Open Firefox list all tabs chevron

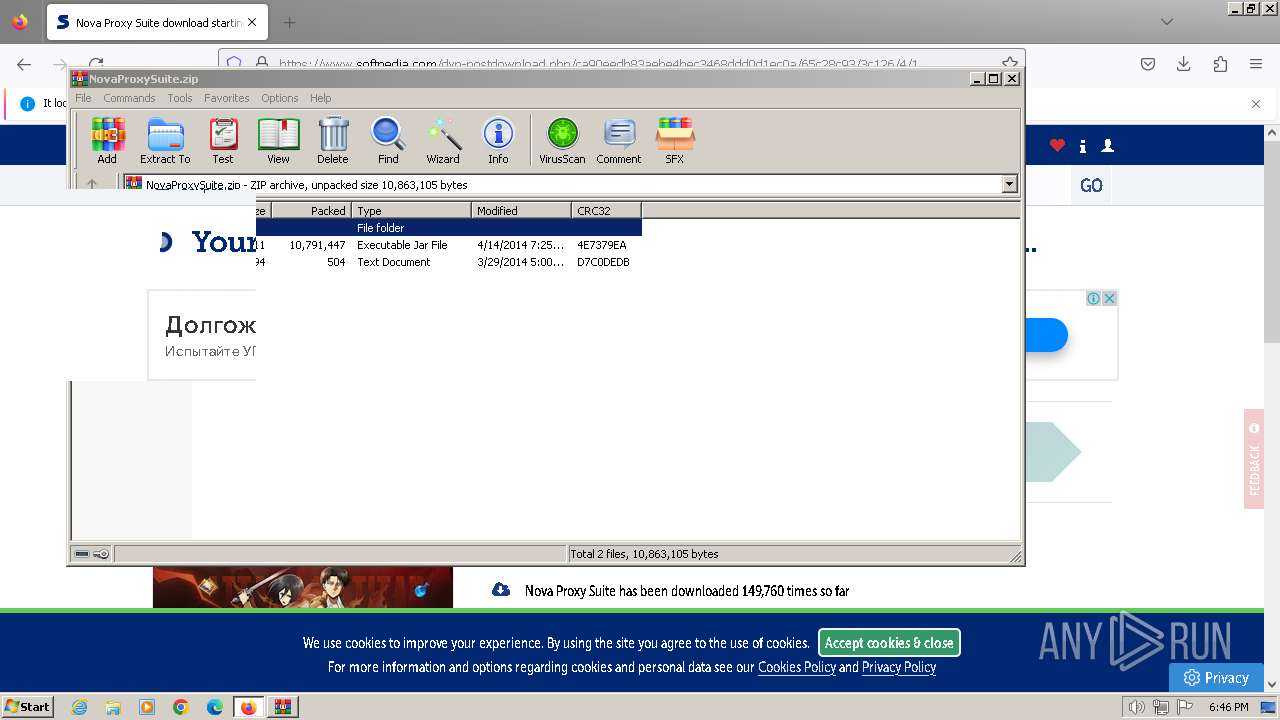click(1167, 22)
